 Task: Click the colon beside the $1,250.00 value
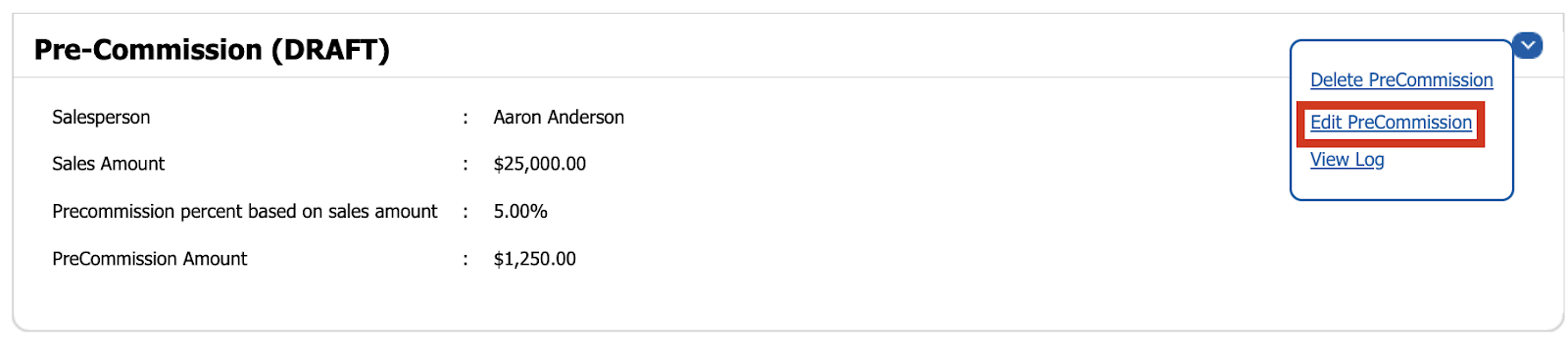click(x=465, y=260)
